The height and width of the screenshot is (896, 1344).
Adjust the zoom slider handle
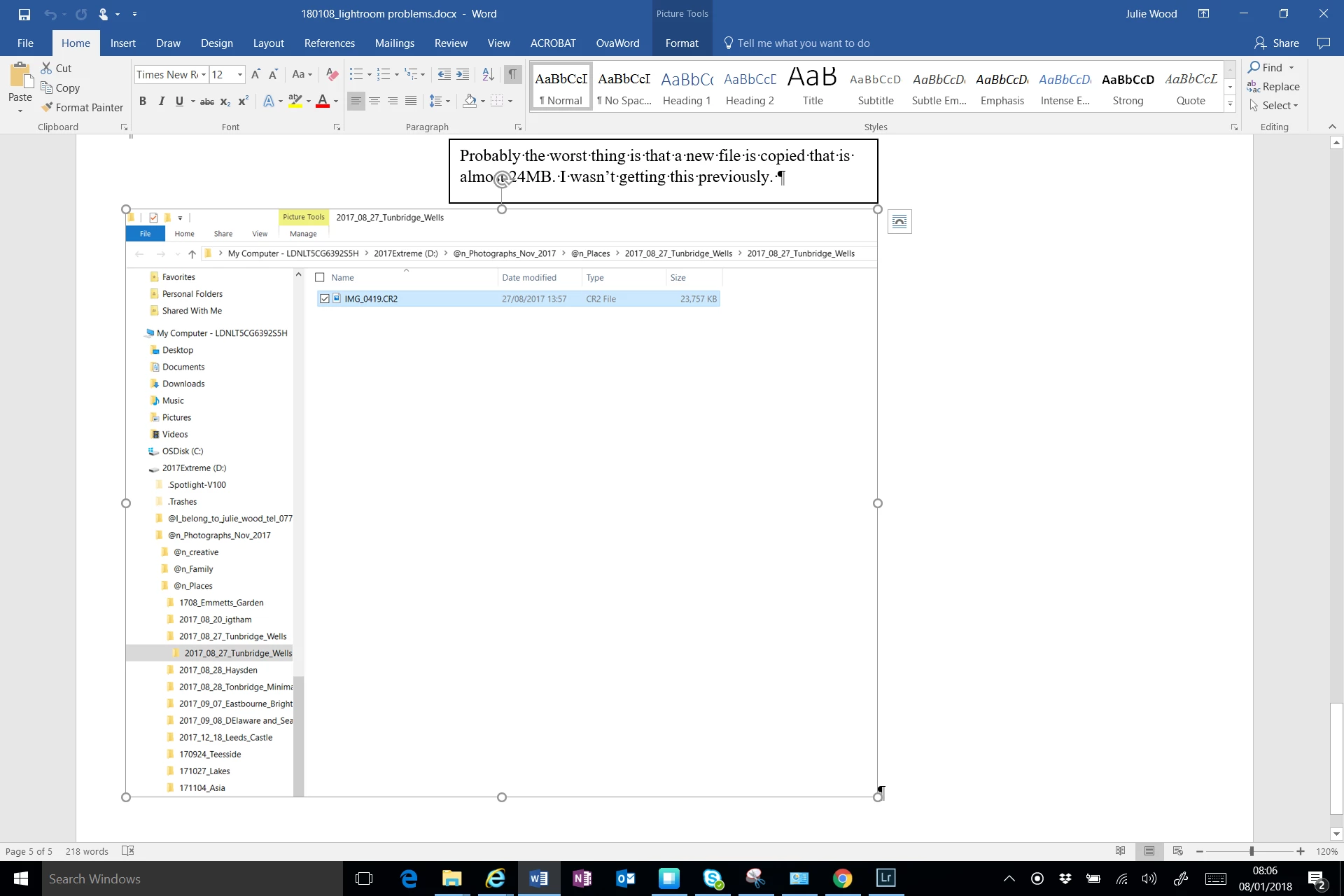[x=1251, y=851]
